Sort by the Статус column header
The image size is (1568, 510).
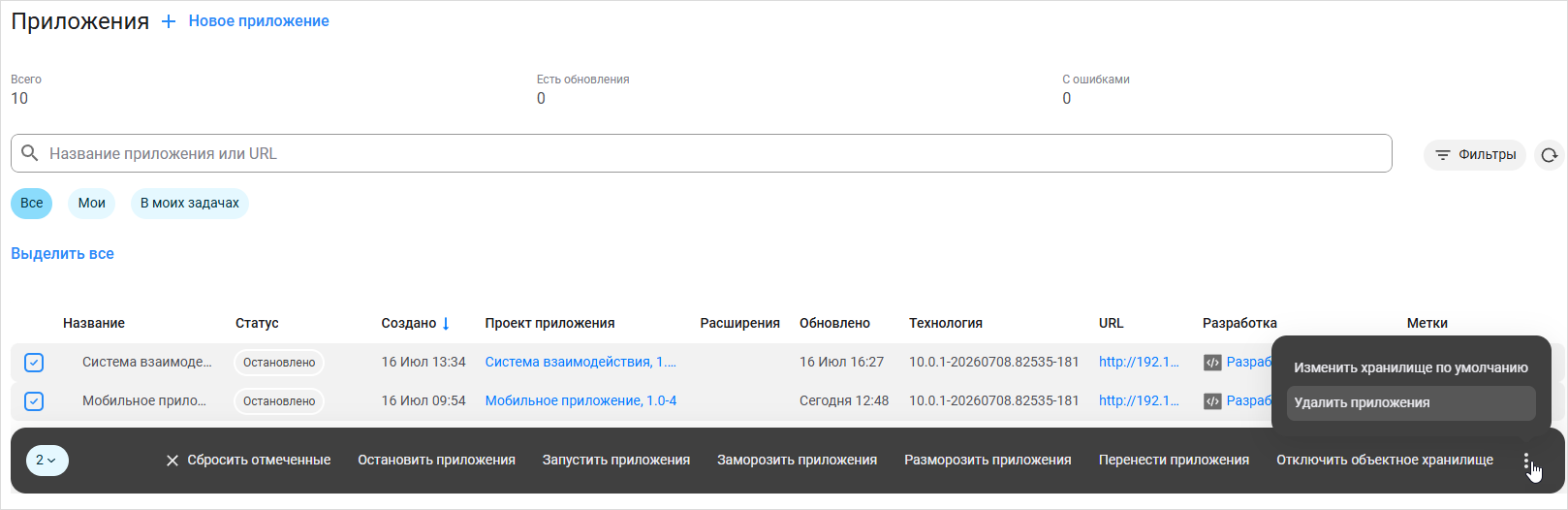point(257,324)
